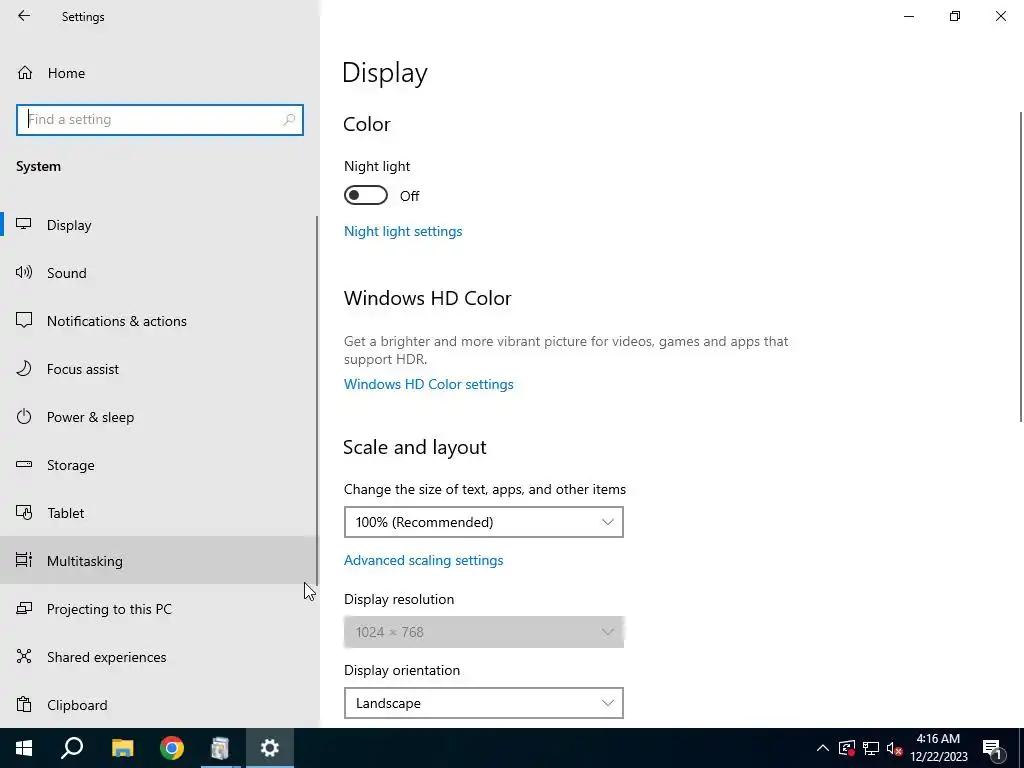The image size is (1024, 768).
Task: Open the Display orientation Landscape dropdown
Action: 483,703
